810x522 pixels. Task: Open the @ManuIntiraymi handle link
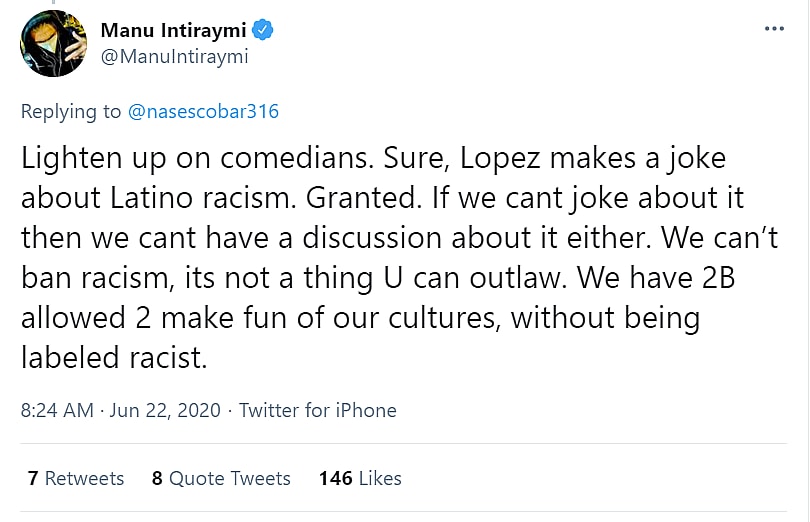pos(174,57)
